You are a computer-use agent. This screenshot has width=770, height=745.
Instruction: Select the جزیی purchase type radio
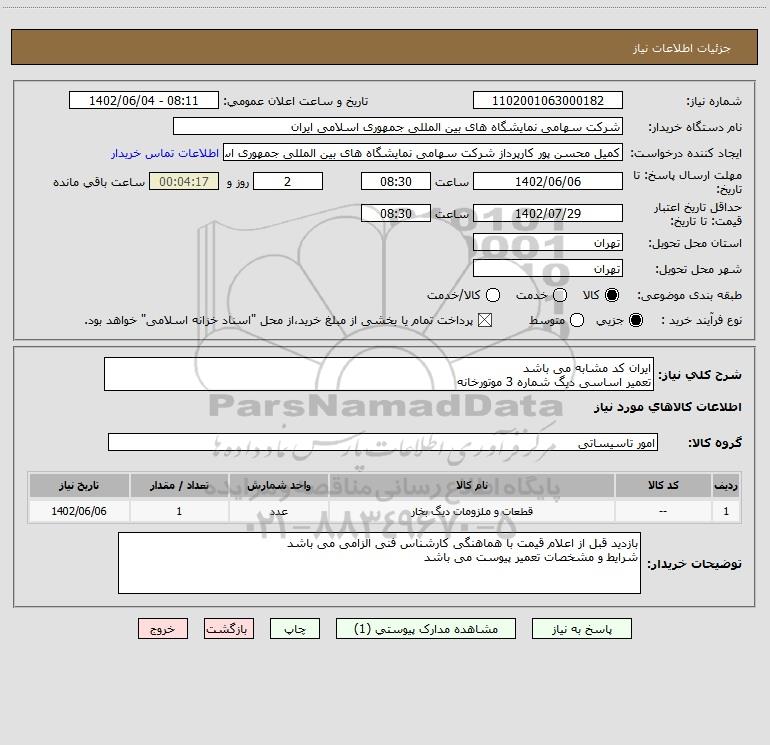tap(636, 320)
